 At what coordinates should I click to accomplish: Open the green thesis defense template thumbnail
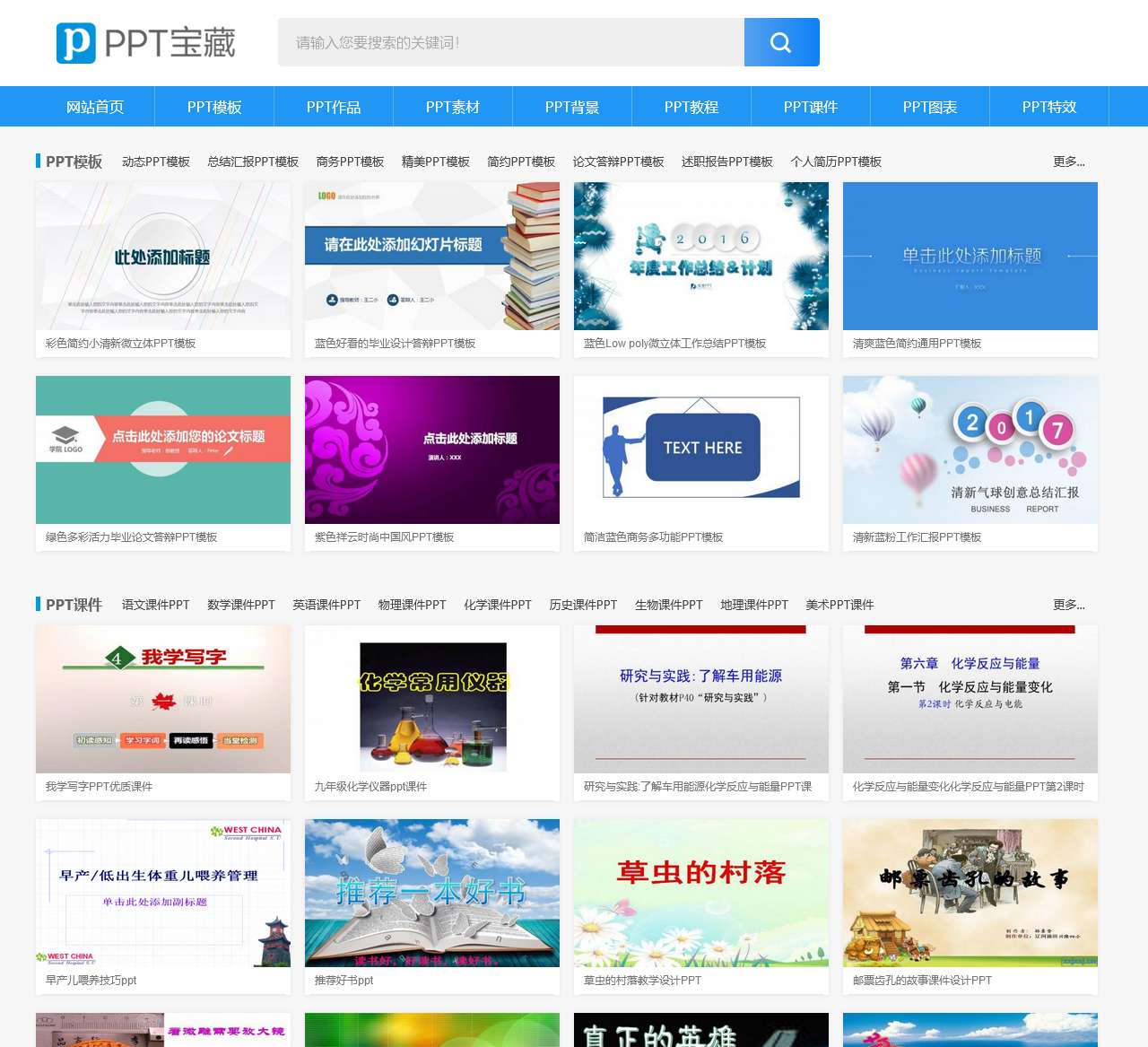[163, 449]
